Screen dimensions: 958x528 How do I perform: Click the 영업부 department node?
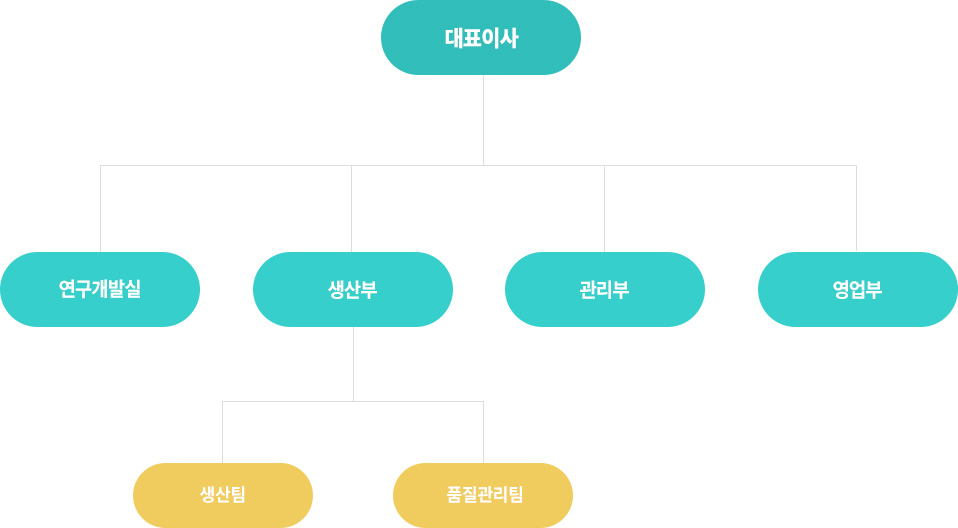point(857,289)
